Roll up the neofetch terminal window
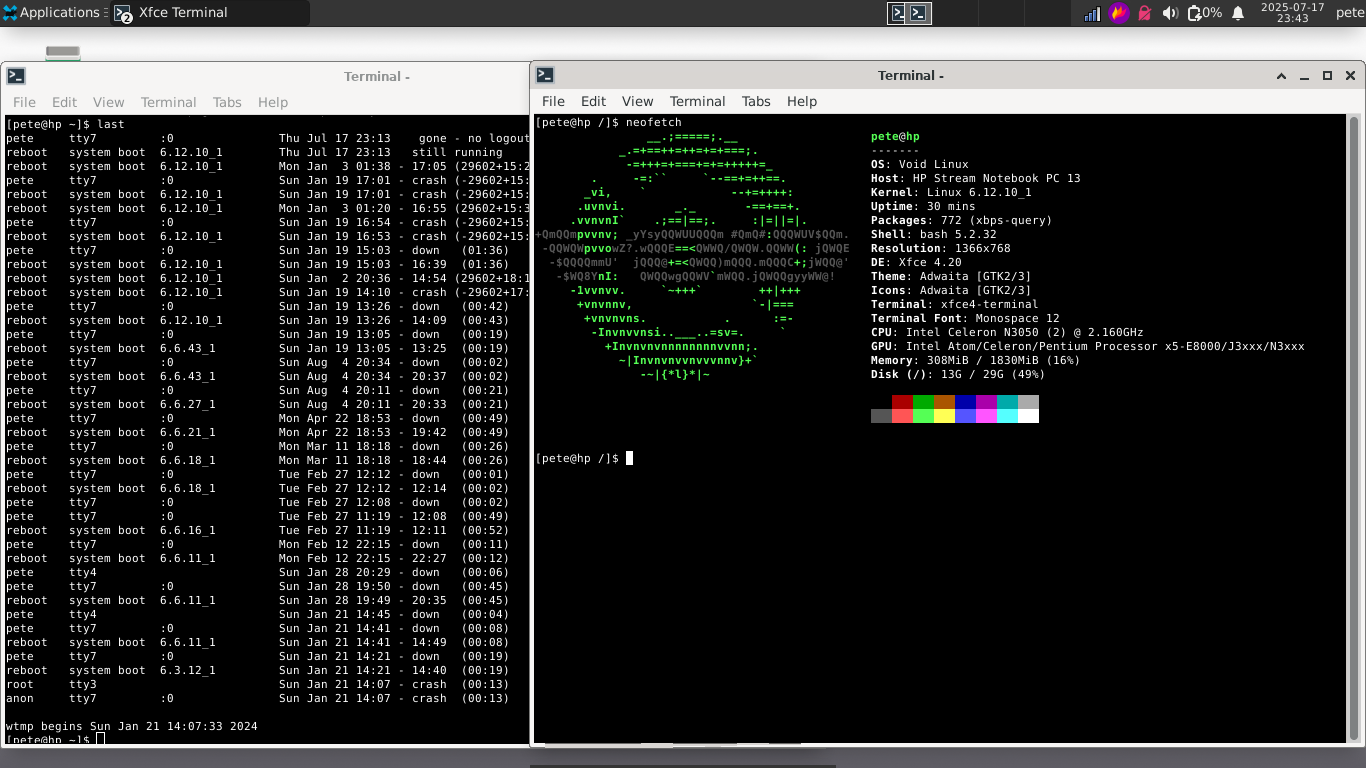The width and height of the screenshot is (1366, 768). 1281,76
